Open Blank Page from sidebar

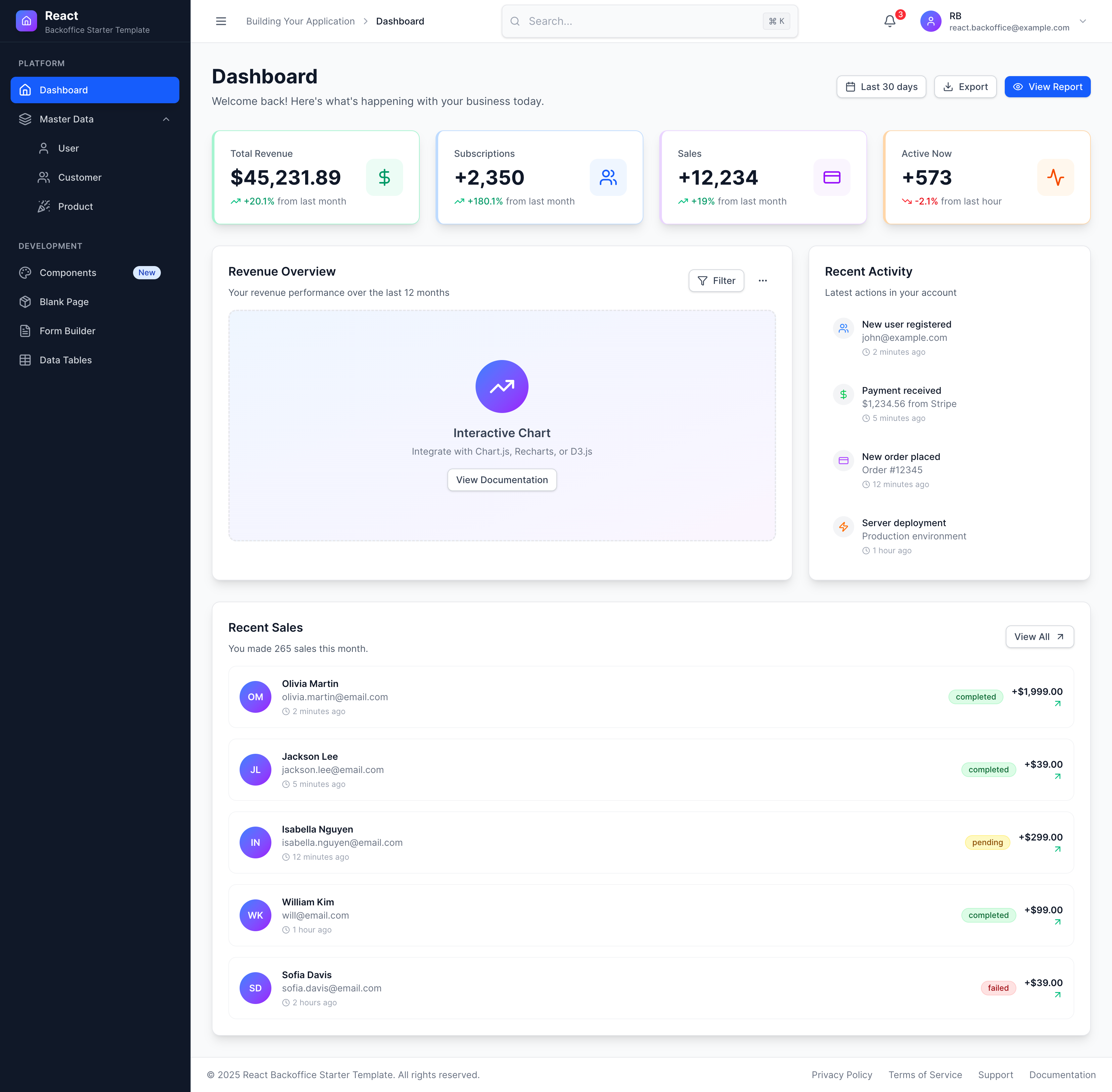[x=95, y=302]
